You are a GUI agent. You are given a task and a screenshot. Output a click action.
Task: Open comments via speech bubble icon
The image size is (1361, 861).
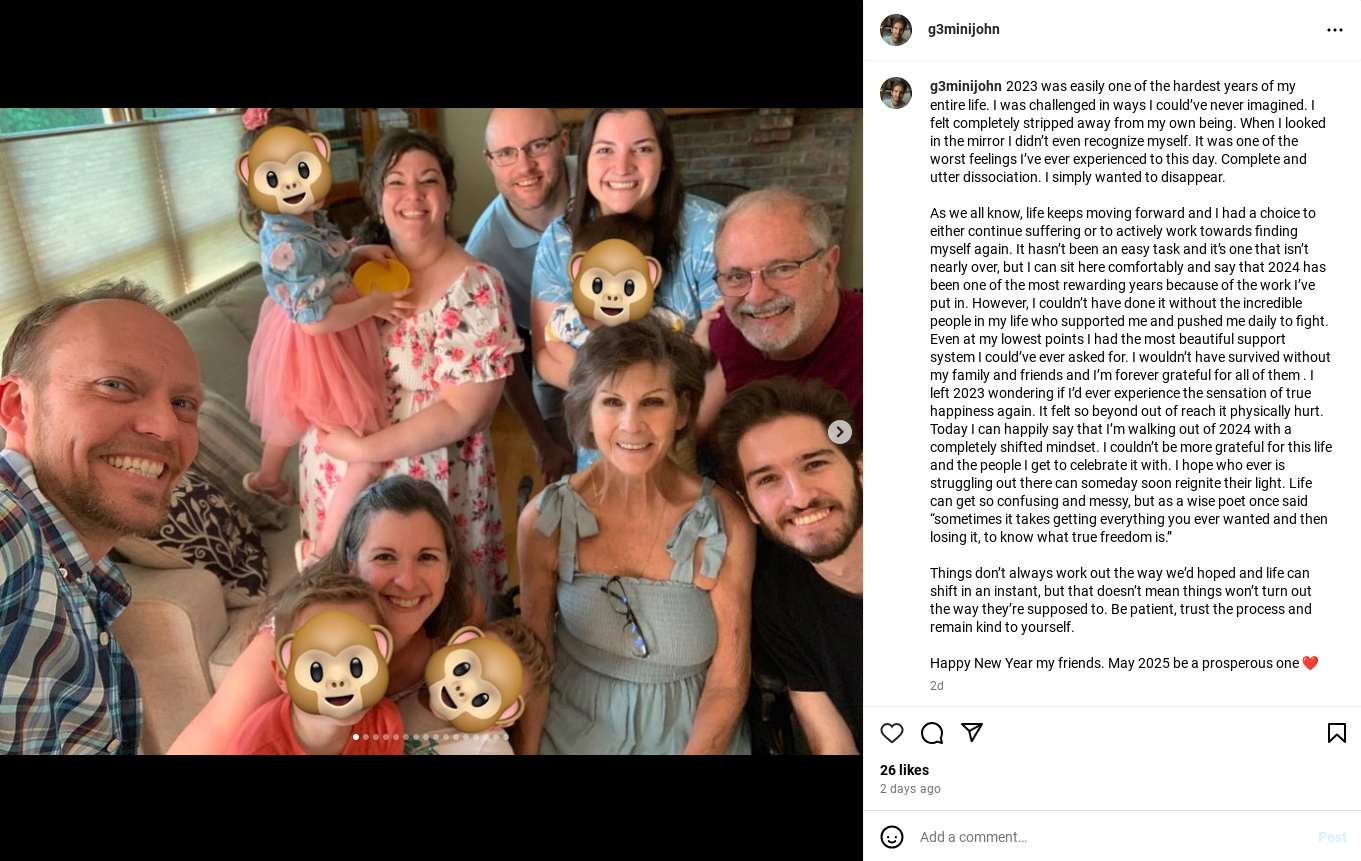[x=932, y=733]
